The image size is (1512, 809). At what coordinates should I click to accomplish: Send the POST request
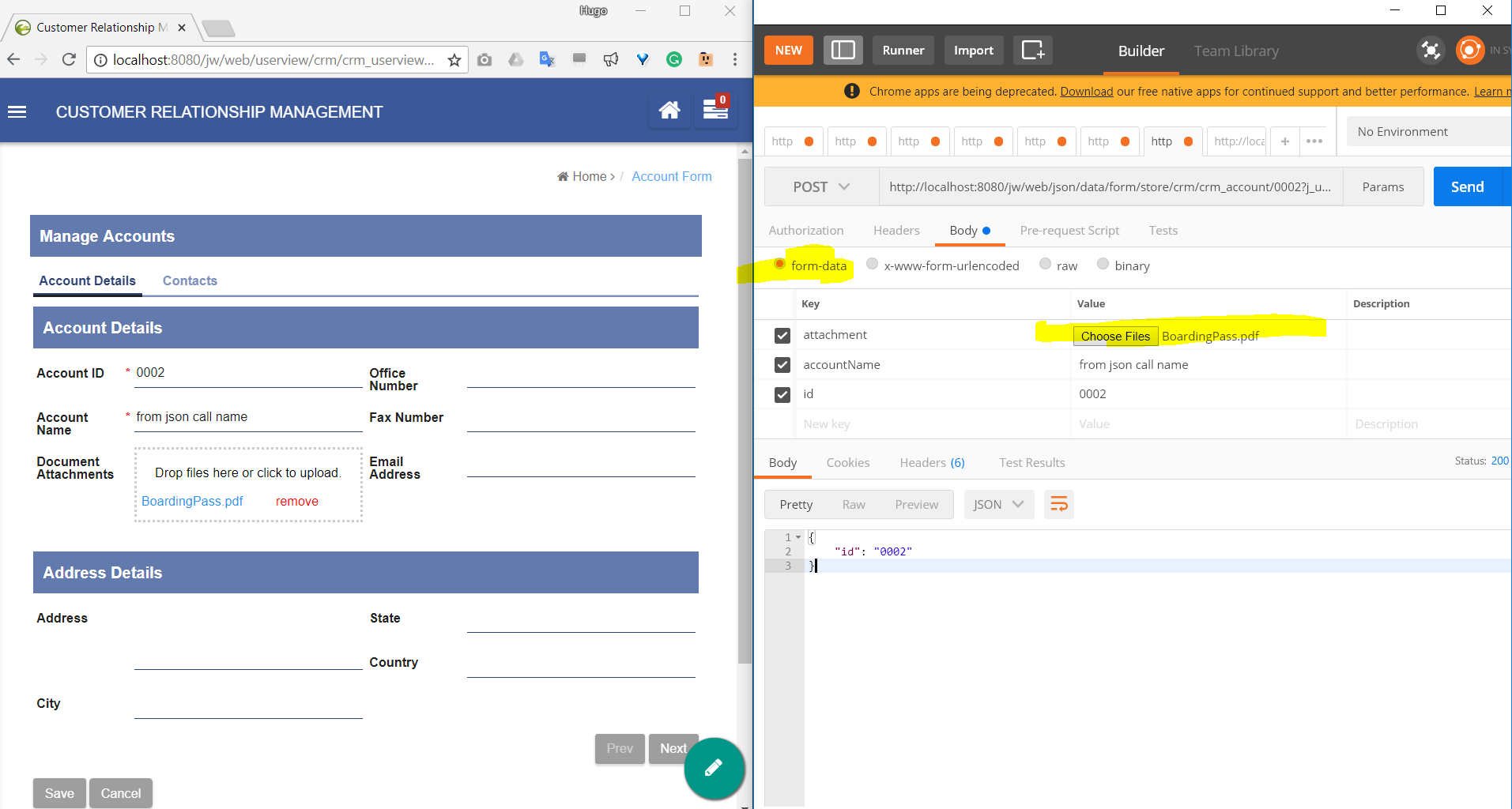pos(1468,187)
